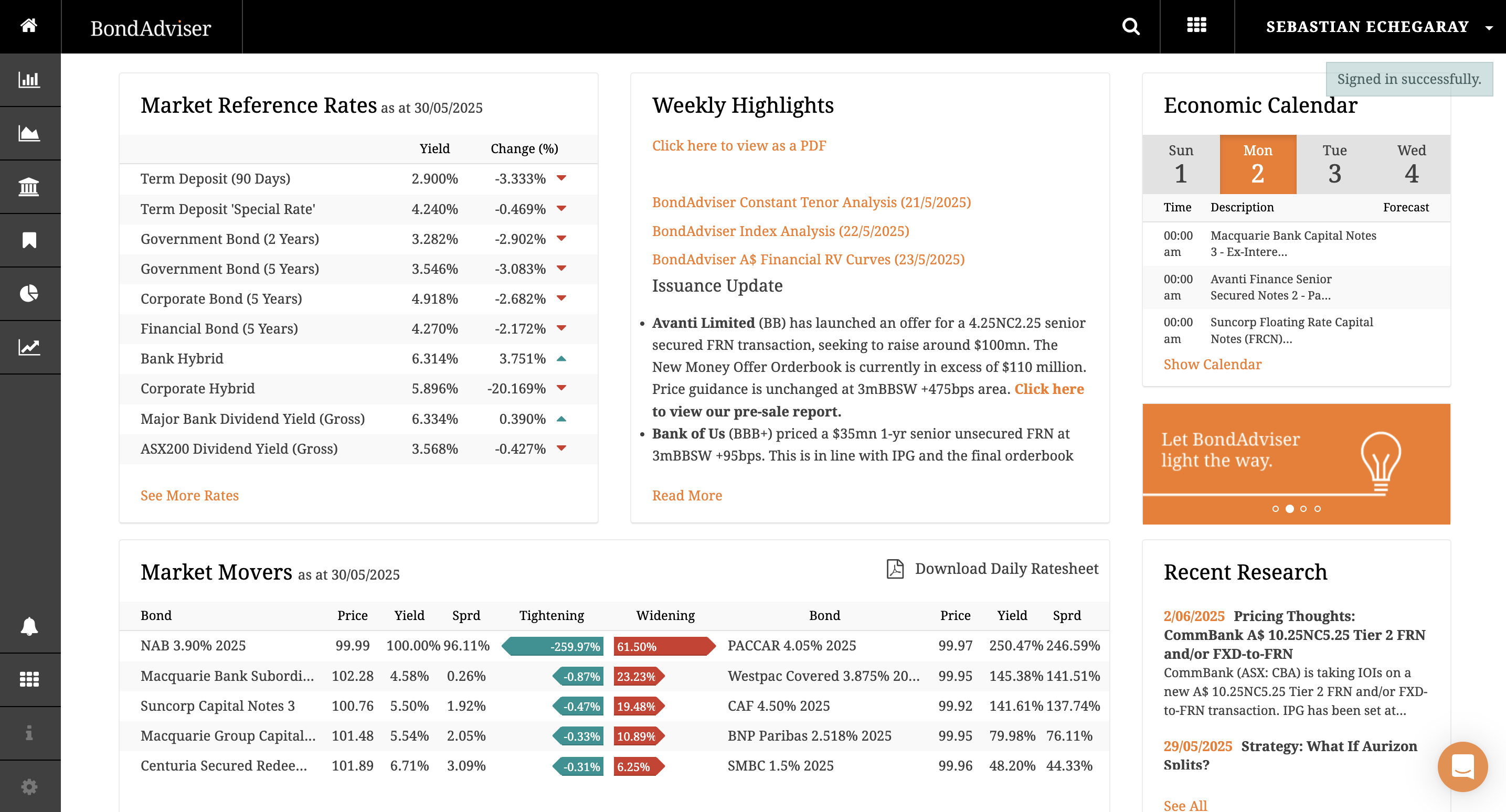
Task: Open the grid apps icon in sidebar
Action: click(x=29, y=679)
